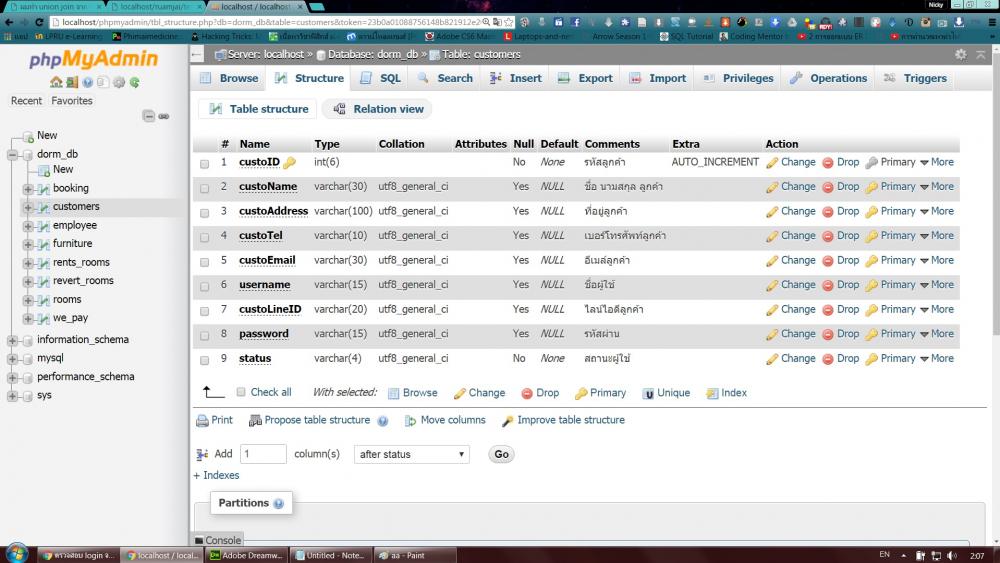Open phpMyAdmin home icon in sidebar

tap(56, 82)
